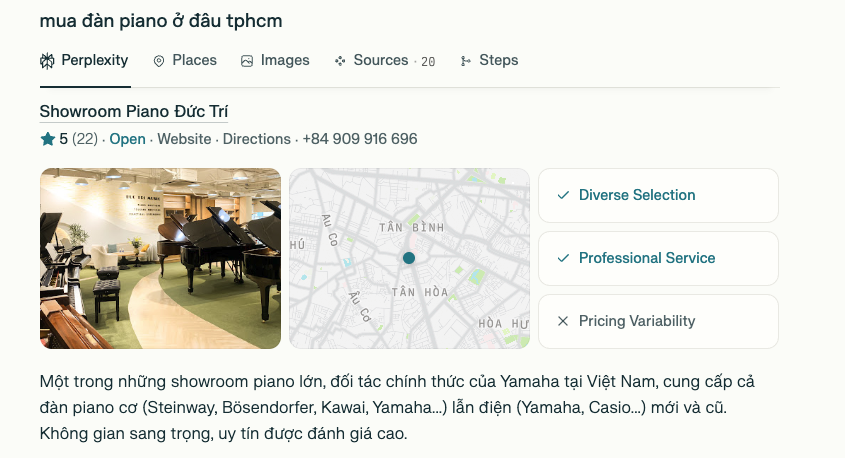Viewport: 845px width, 458px height.
Task: Click the Pricing Variability X icon
Action: (x=563, y=321)
